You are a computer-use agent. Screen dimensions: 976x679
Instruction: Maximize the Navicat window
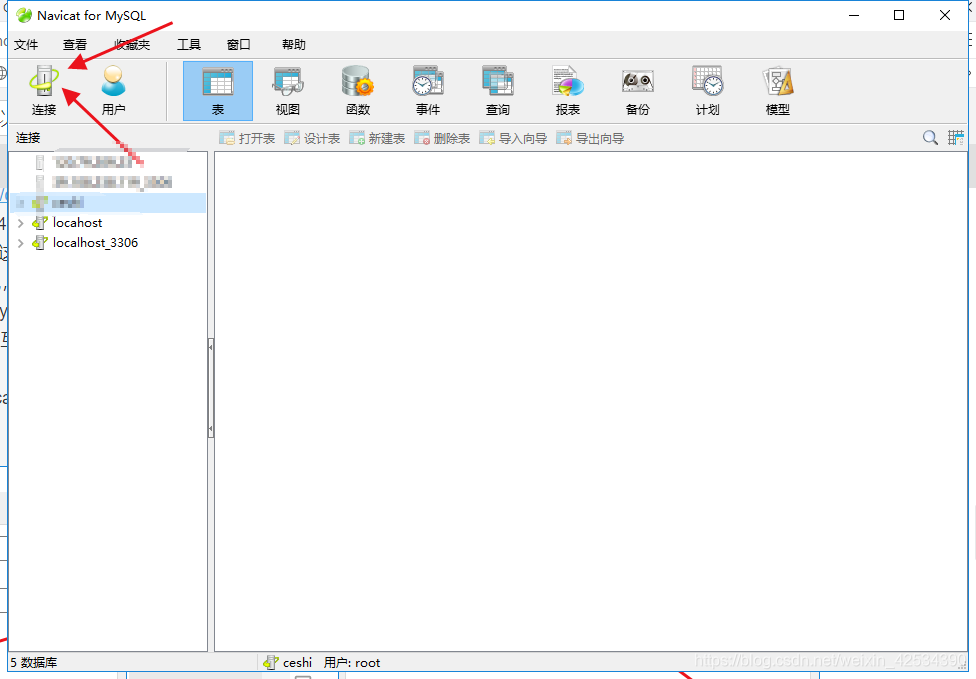click(x=899, y=15)
